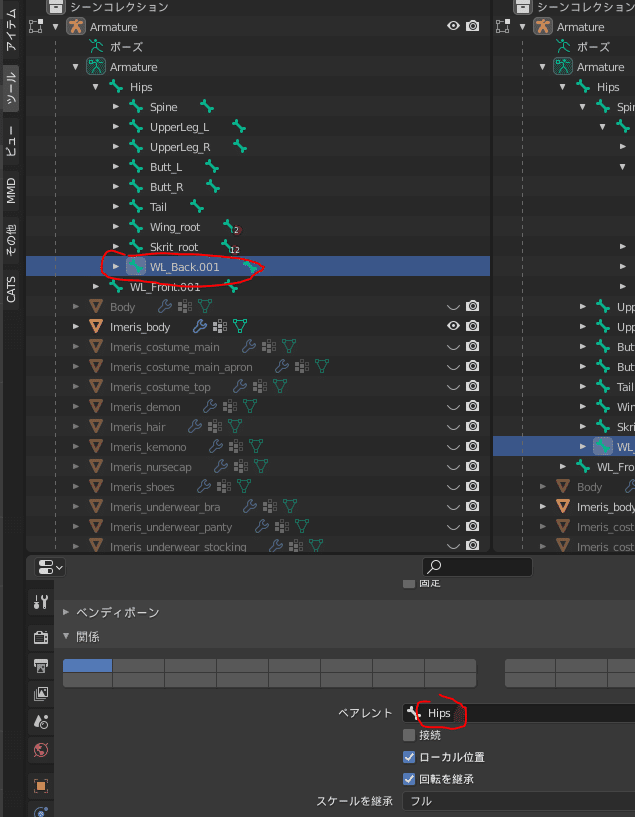This screenshot has width=635, height=817.
Task: Switch to the ツール sidebar tab
Action: pos(11,88)
